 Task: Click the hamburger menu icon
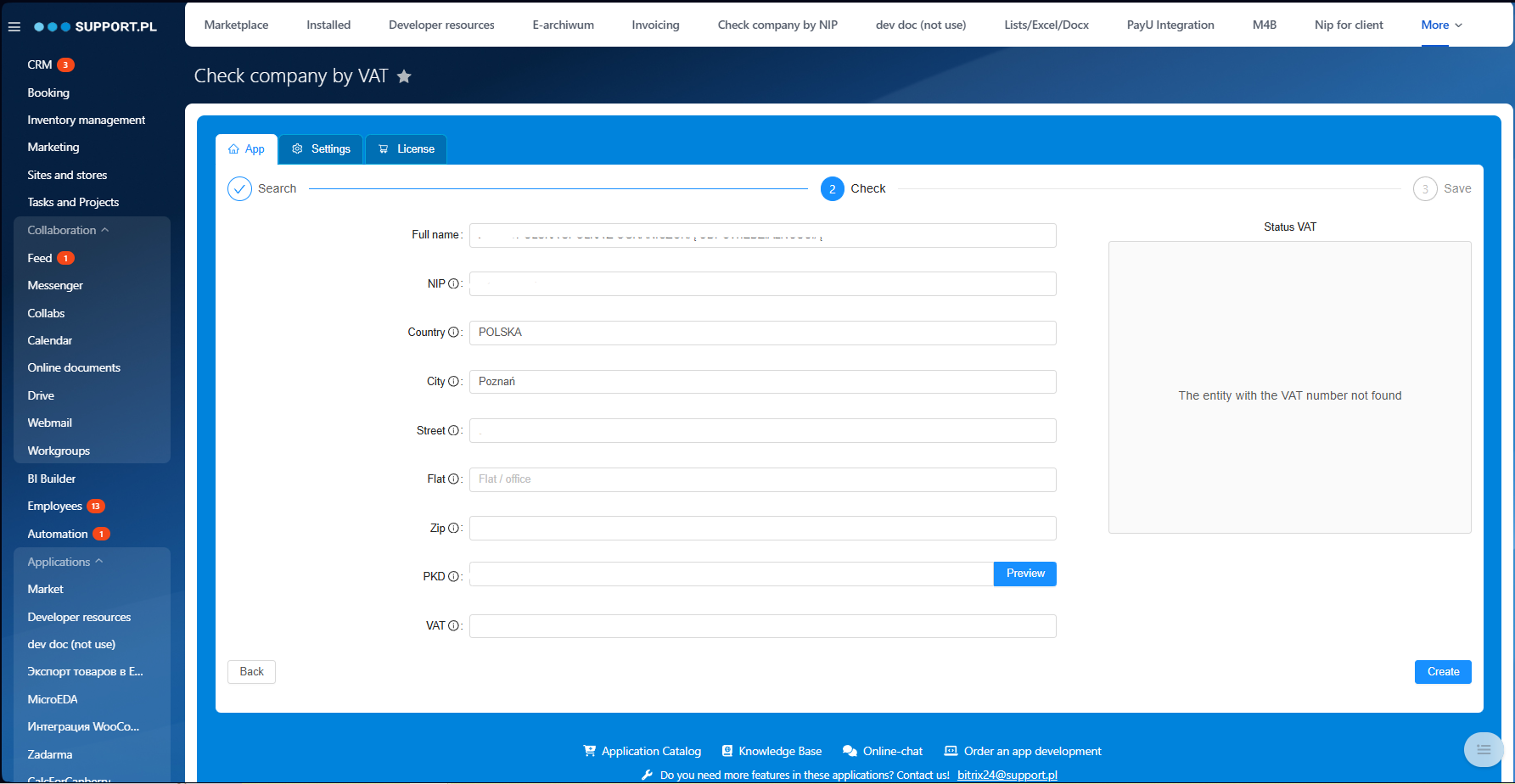point(14,27)
